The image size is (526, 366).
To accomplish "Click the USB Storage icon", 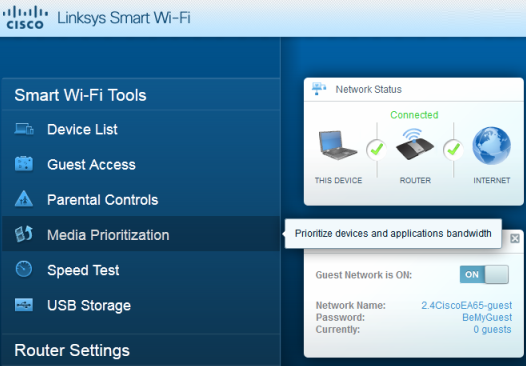I will [x=24, y=305].
